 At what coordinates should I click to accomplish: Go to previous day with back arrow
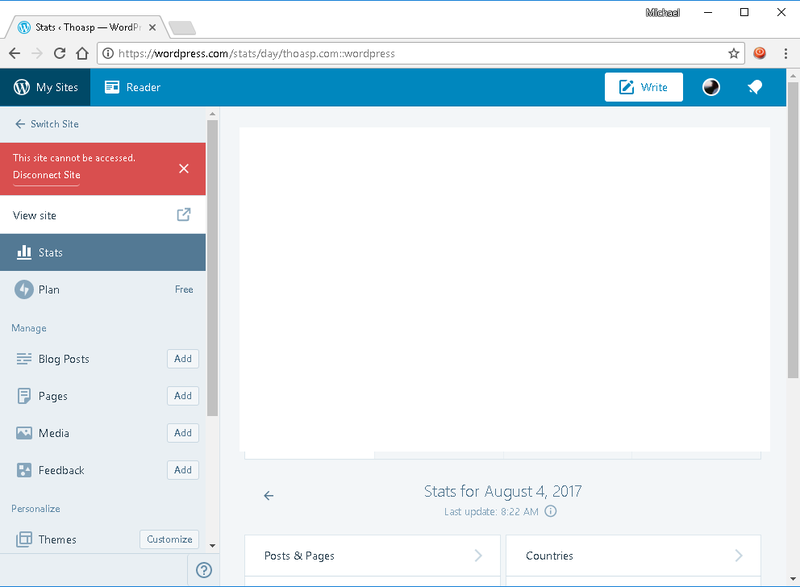268,495
